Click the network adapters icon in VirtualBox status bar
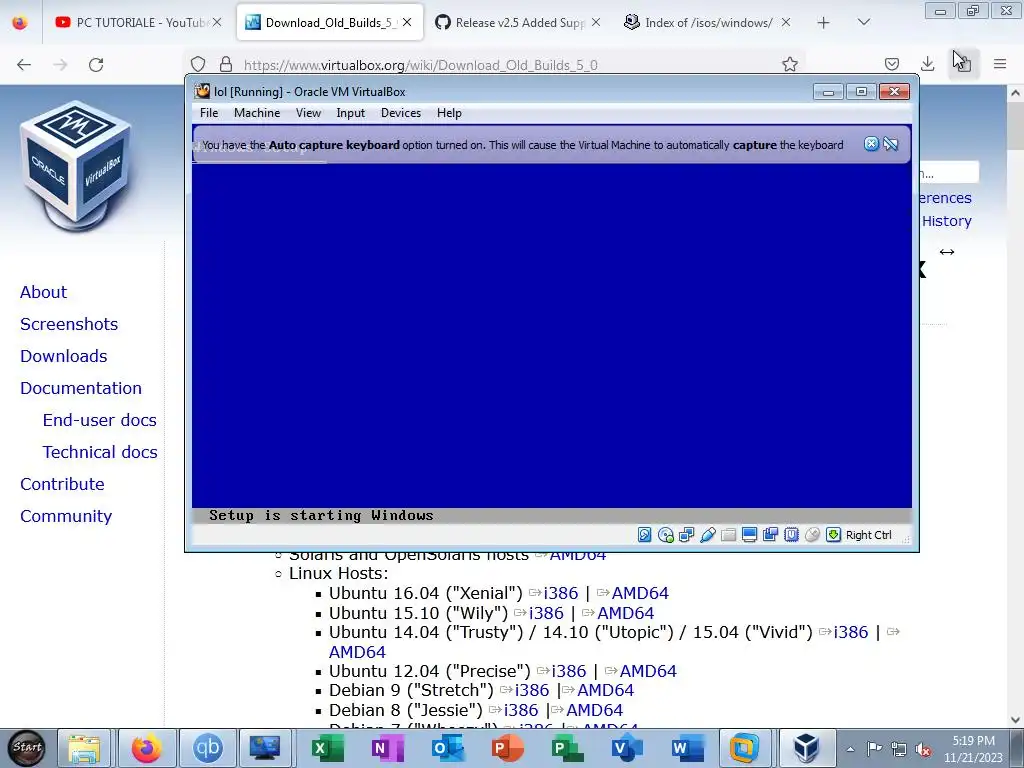The width and height of the screenshot is (1024, 768). pyautogui.click(x=686, y=535)
